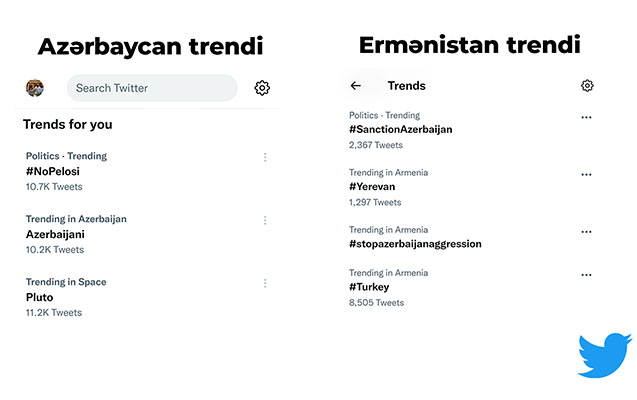The height and width of the screenshot is (400, 637).
Task: Go back using the arrow icon
Action: click(x=356, y=86)
